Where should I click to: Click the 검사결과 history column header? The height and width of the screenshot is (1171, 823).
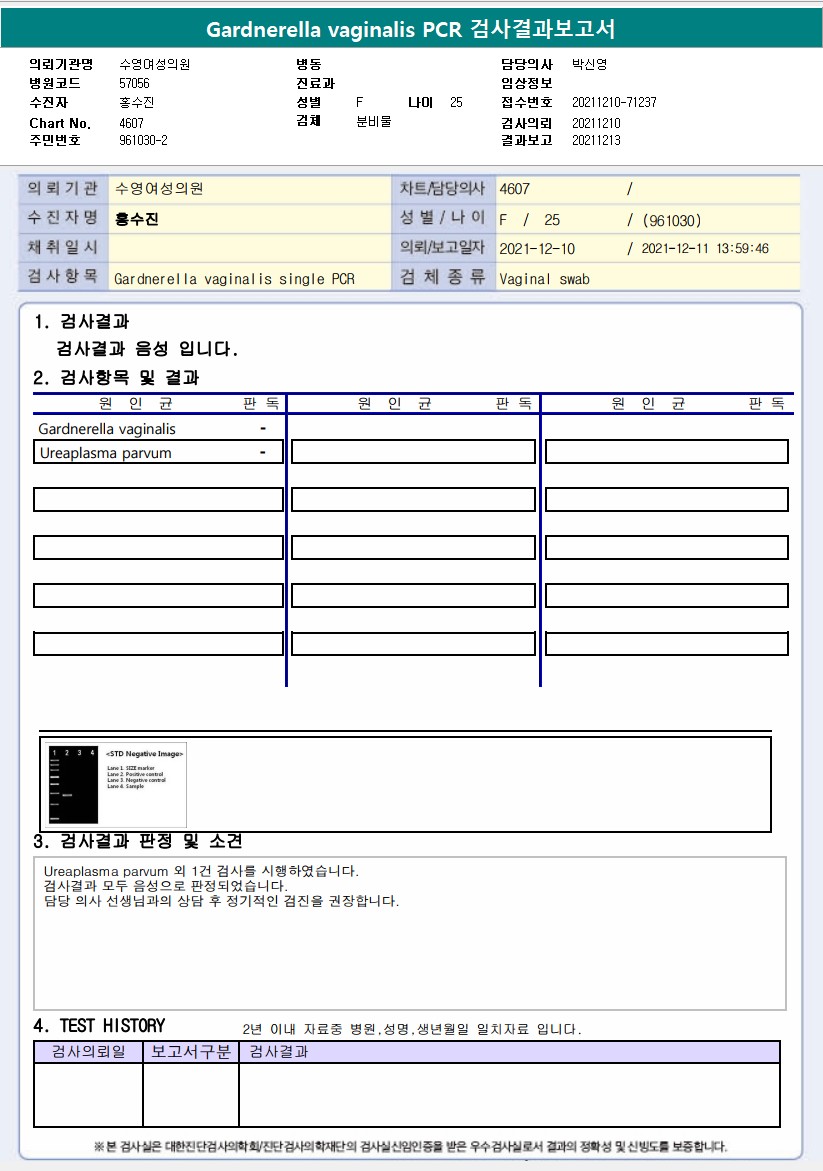click(509, 1052)
